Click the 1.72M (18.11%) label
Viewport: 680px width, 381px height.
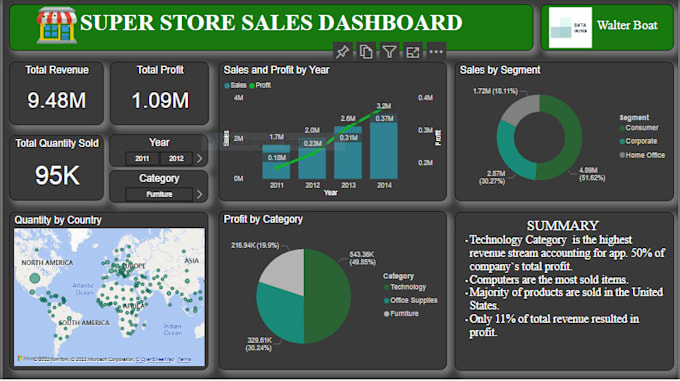pyautogui.click(x=495, y=91)
